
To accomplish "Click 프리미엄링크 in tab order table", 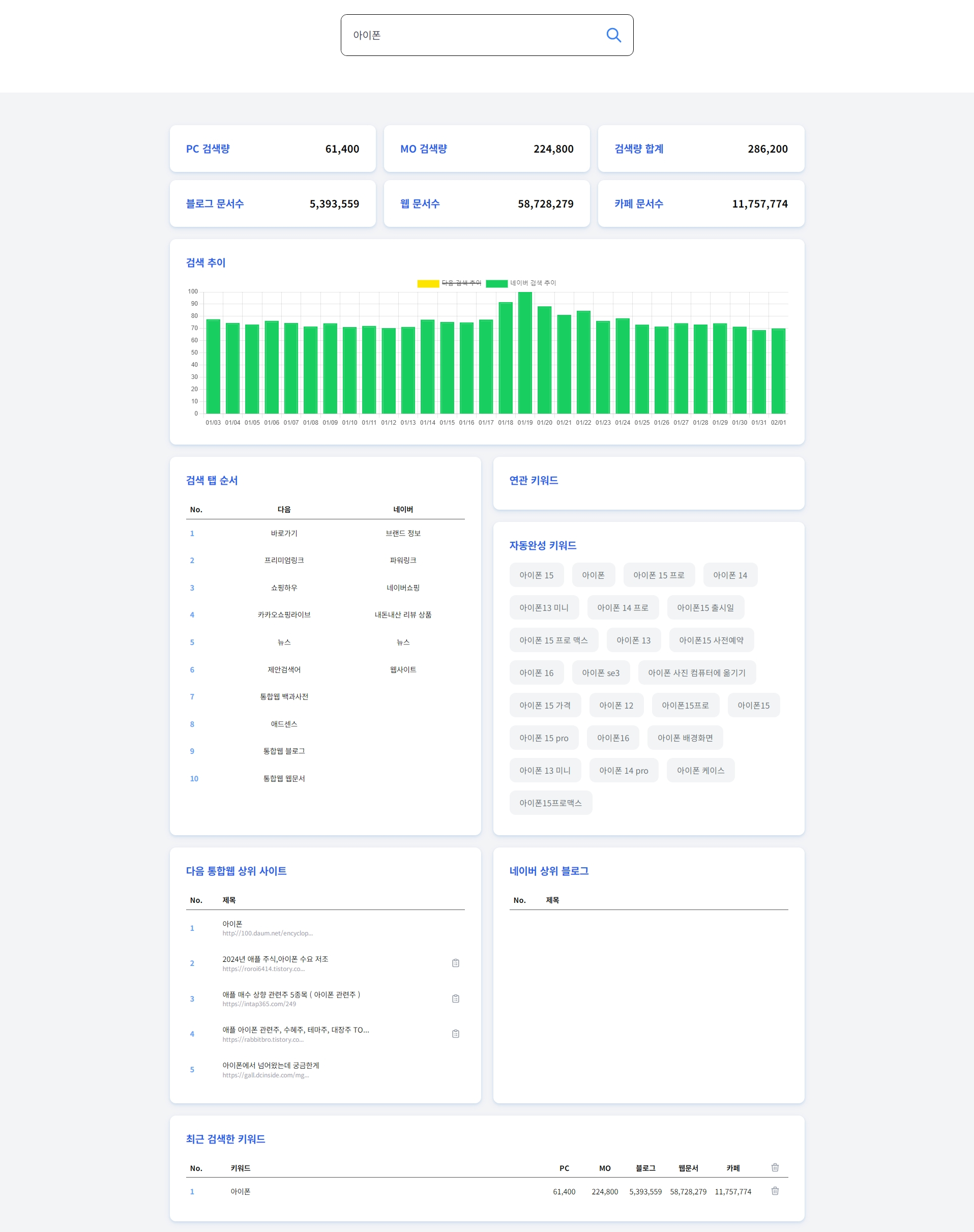I will coord(284,560).
